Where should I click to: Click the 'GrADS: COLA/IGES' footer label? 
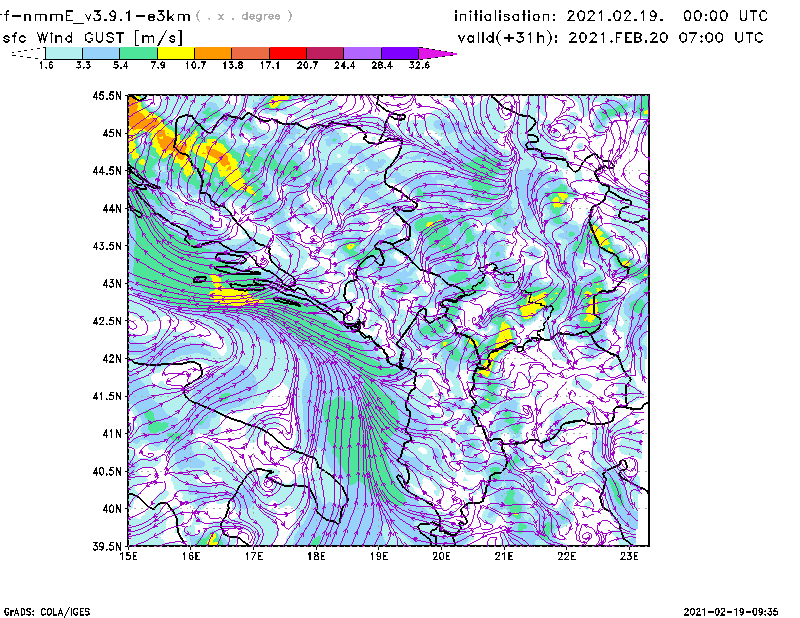pyautogui.click(x=47, y=612)
